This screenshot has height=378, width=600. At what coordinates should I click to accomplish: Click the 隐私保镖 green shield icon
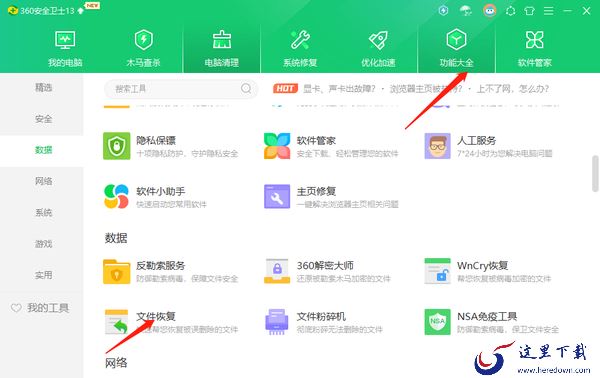pos(117,146)
